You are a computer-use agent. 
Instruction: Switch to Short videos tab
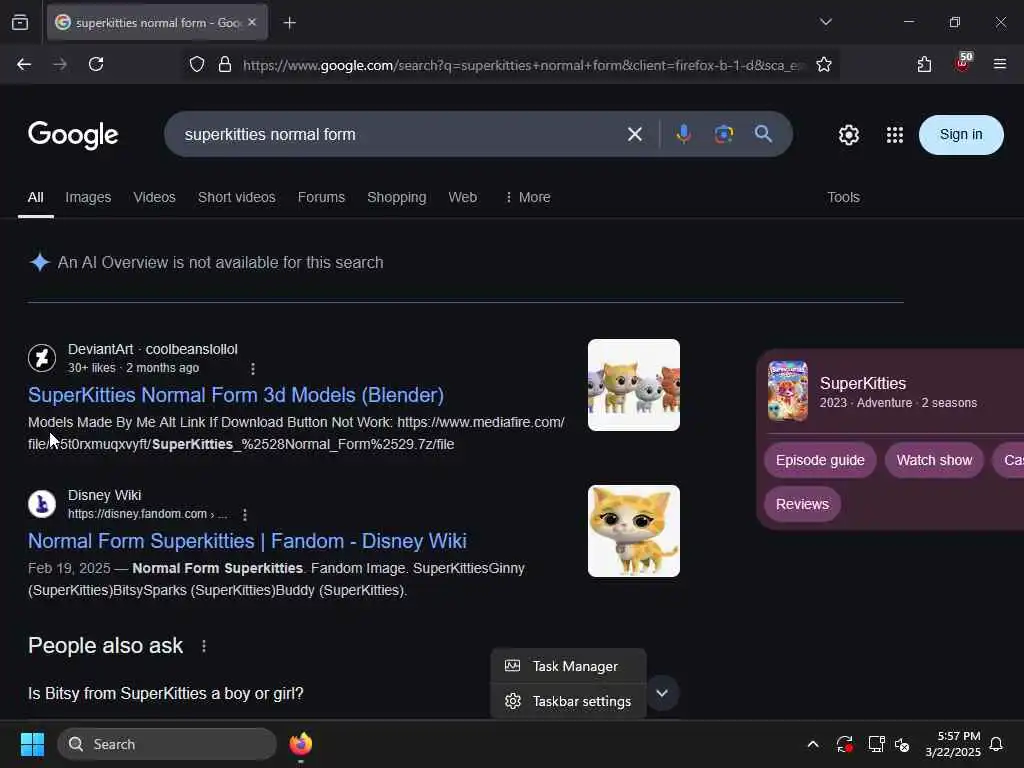[x=236, y=197]
